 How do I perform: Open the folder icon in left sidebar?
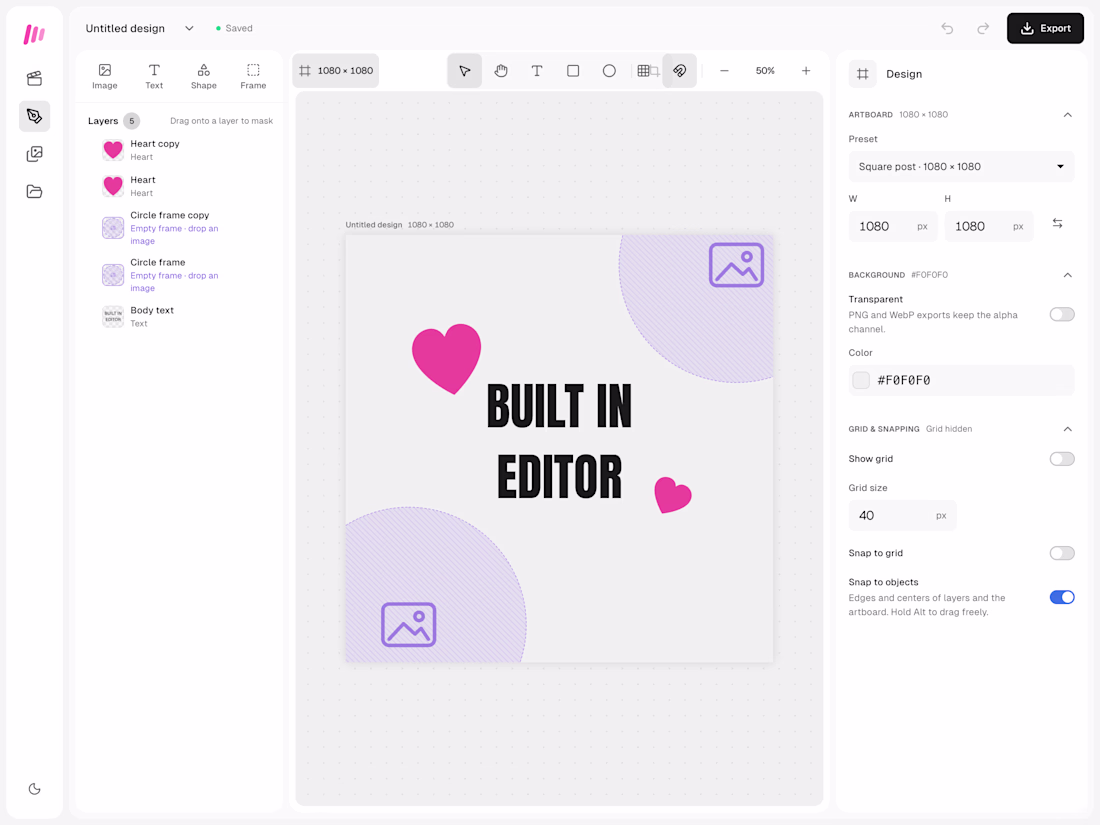click(x=34, y=192)
